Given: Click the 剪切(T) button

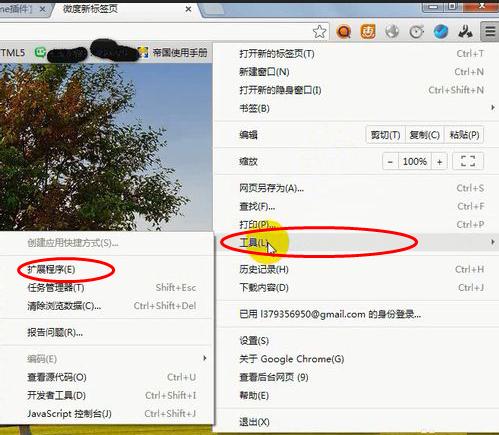Looking at the screenshot, I should (386, 135).
